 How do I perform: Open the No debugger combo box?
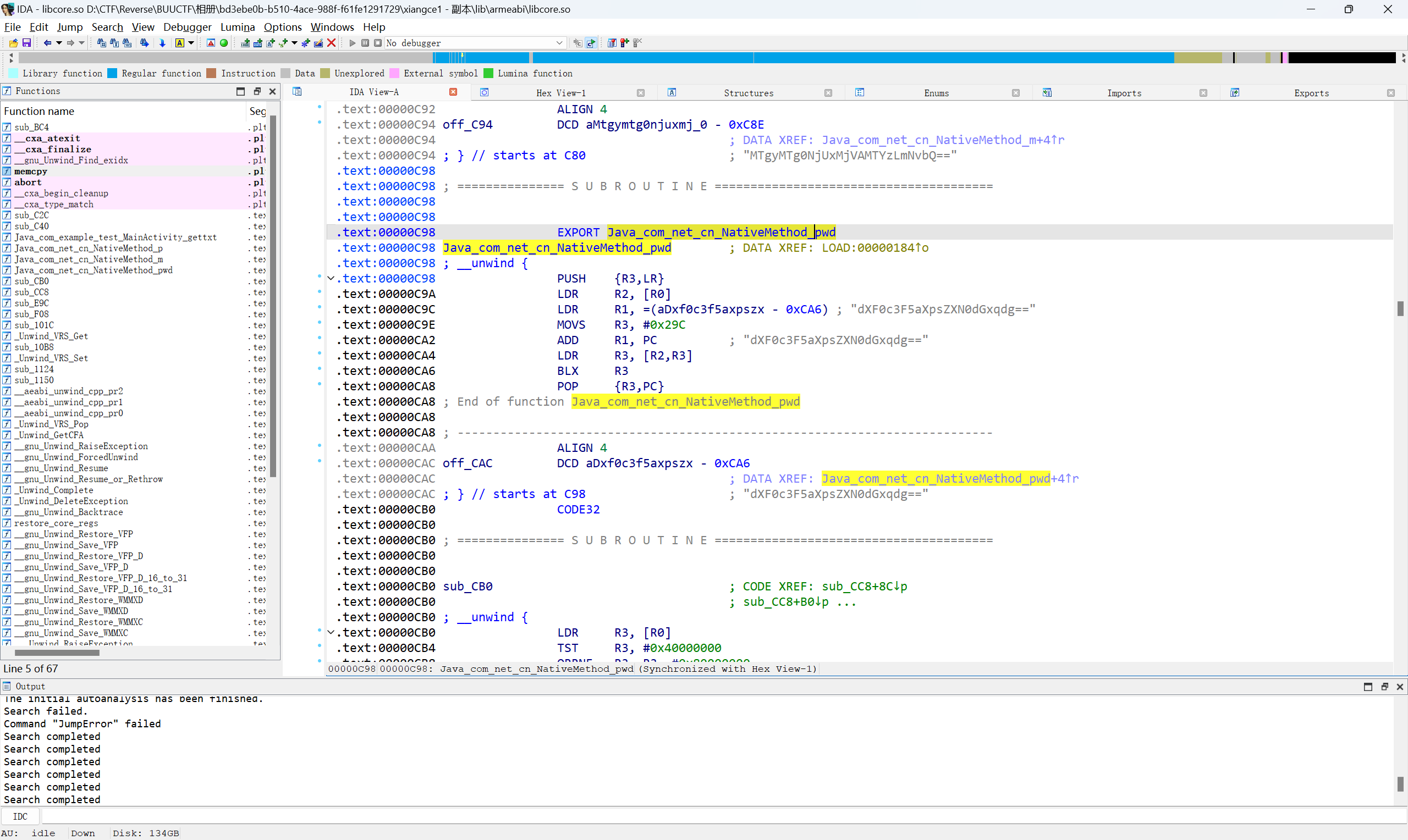(x=476, y=43)
